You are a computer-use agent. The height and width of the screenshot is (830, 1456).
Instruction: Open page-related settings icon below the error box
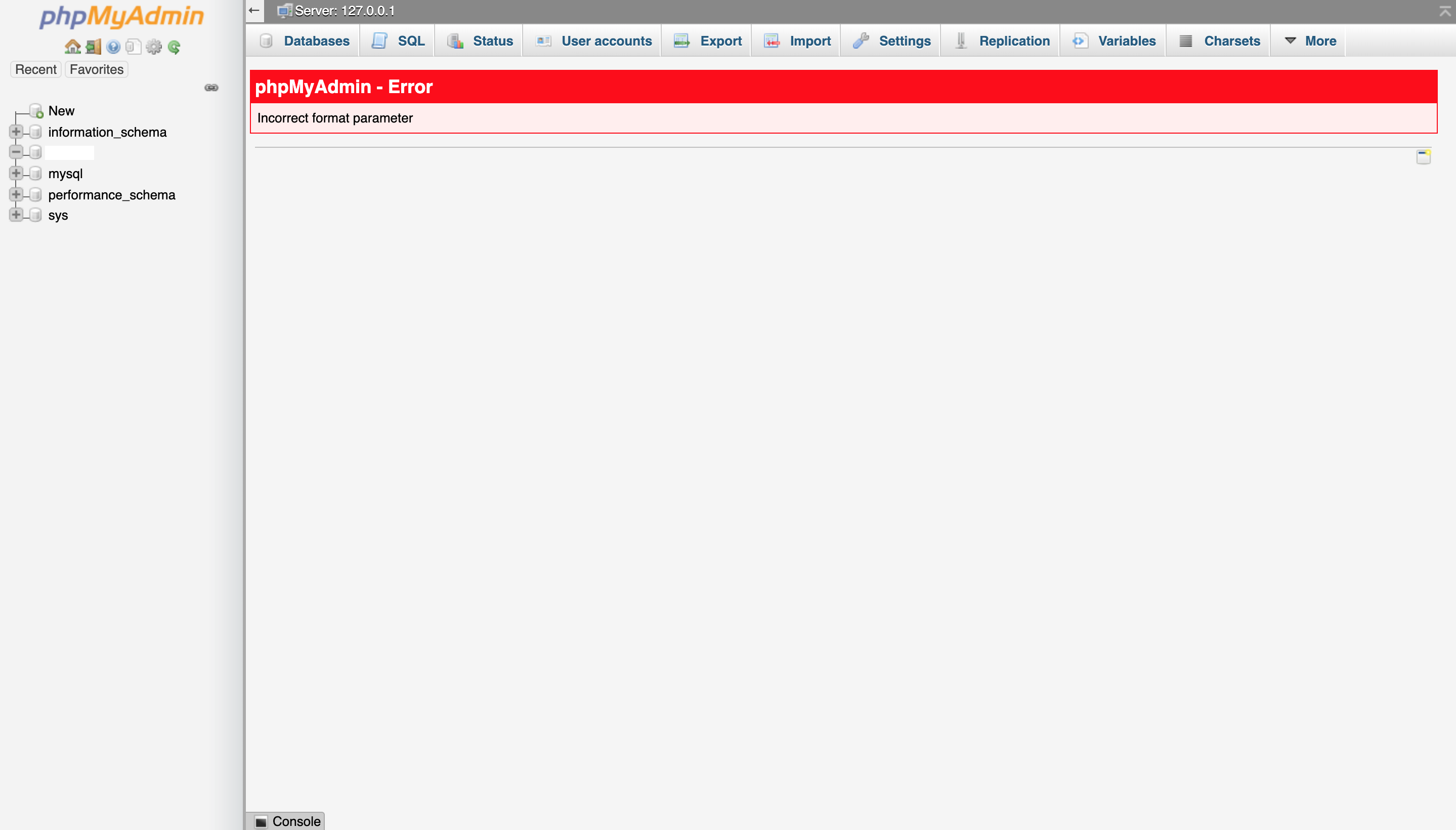(x=1424, y=156)
